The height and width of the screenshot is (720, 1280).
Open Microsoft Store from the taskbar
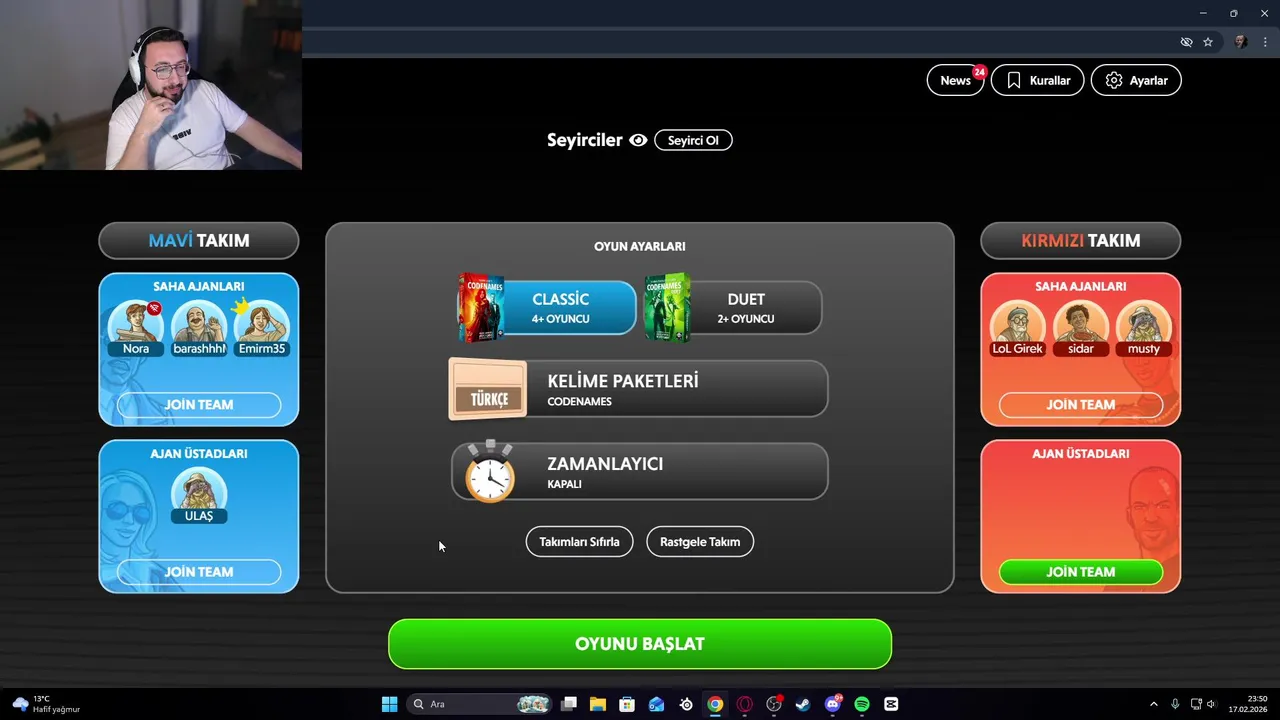[627, 704]
